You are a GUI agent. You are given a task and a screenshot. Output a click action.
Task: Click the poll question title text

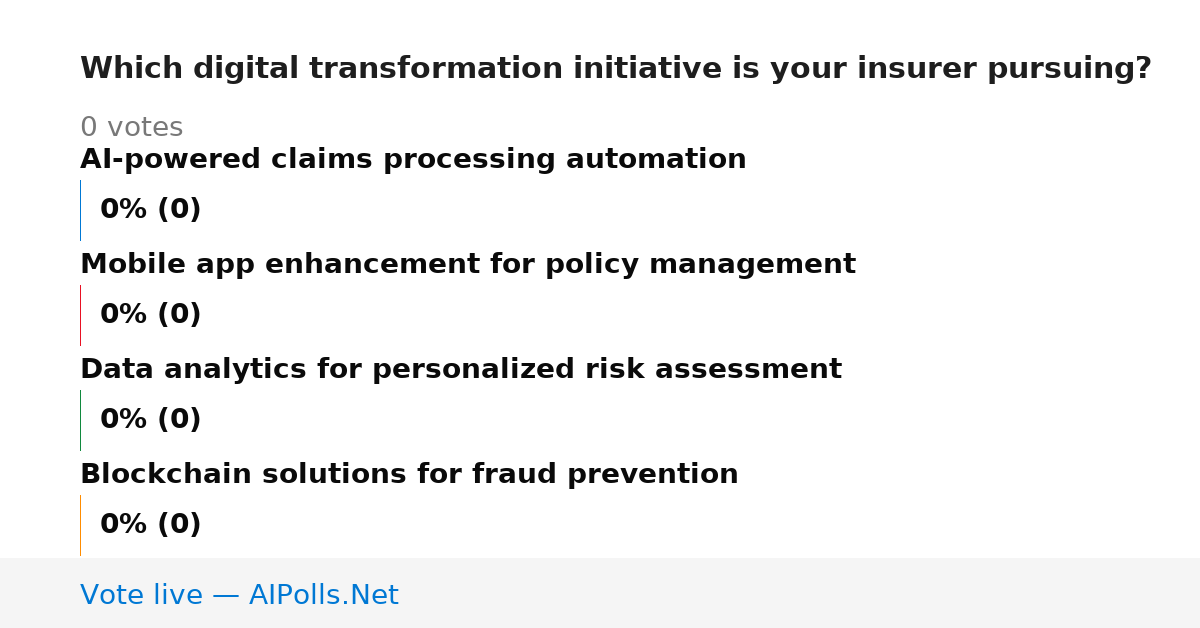pyautogui.click(x=616, y=69)
